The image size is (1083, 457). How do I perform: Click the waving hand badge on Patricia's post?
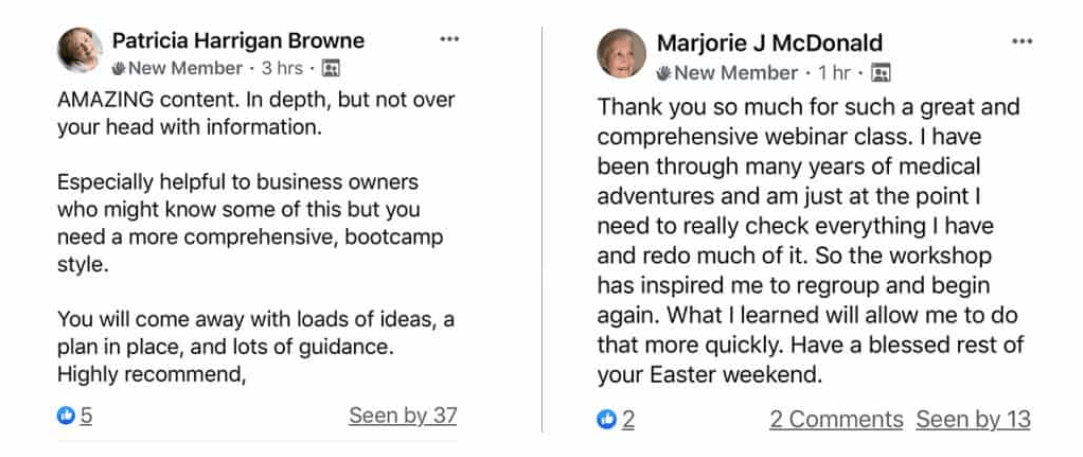(118, 69)
